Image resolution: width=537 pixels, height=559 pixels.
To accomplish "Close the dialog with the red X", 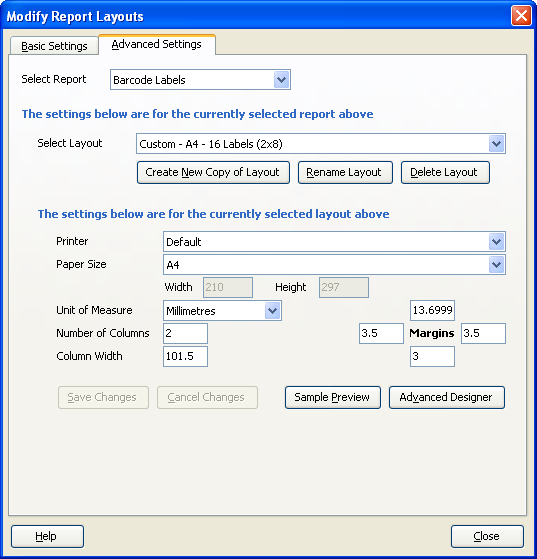I will point(521,16).
